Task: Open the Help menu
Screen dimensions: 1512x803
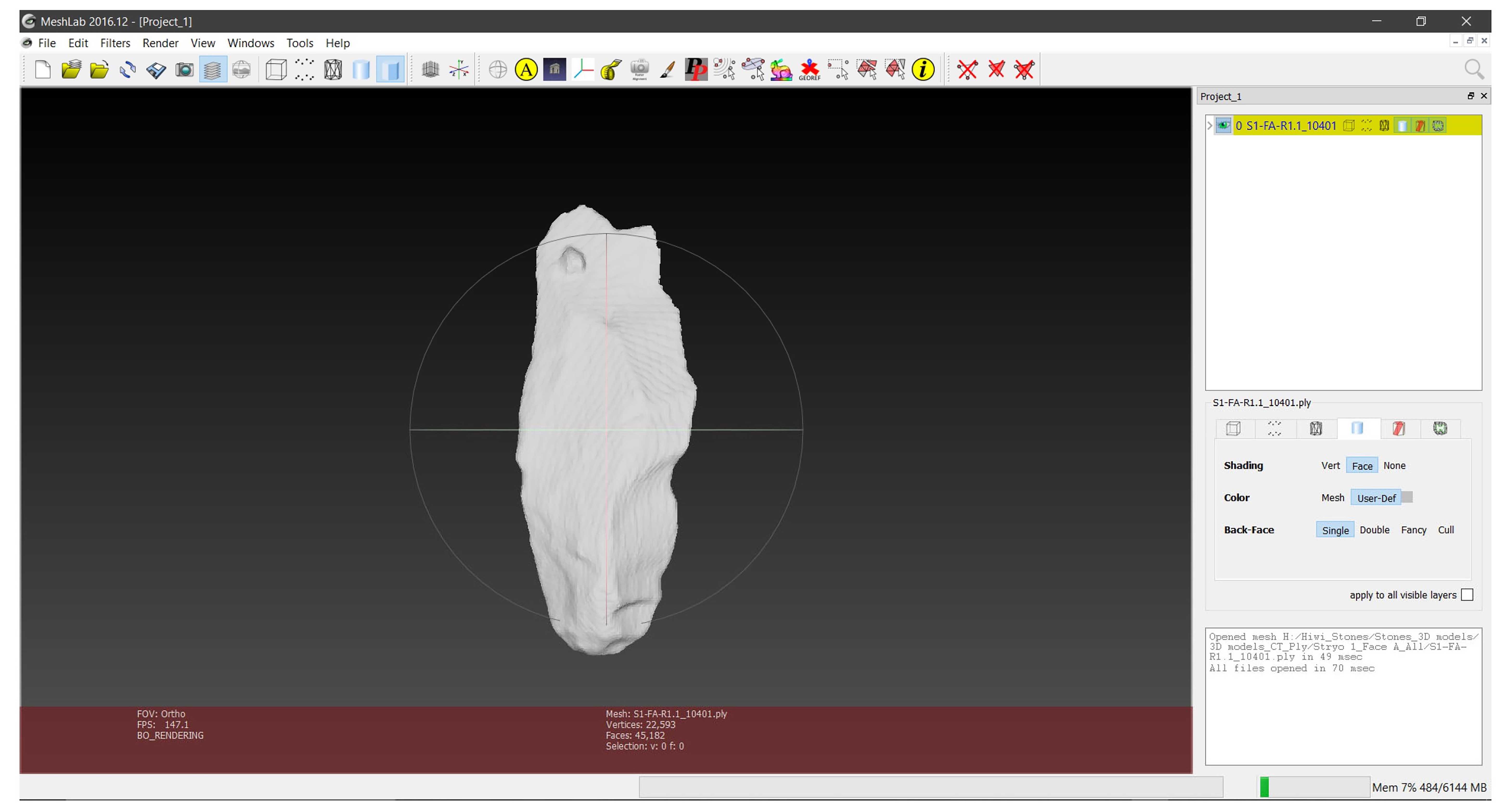Action: coord(337,43)
